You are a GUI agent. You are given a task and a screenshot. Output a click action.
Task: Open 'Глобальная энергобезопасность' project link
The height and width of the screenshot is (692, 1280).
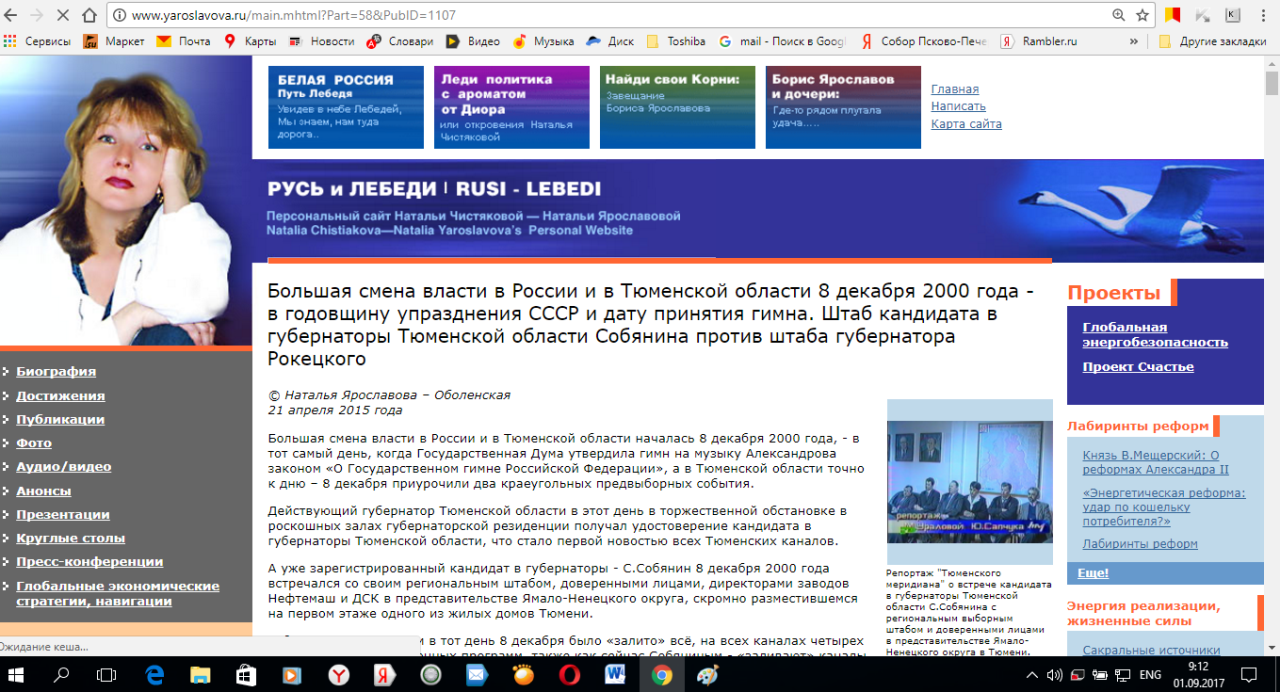click(x=1154, y=334)
